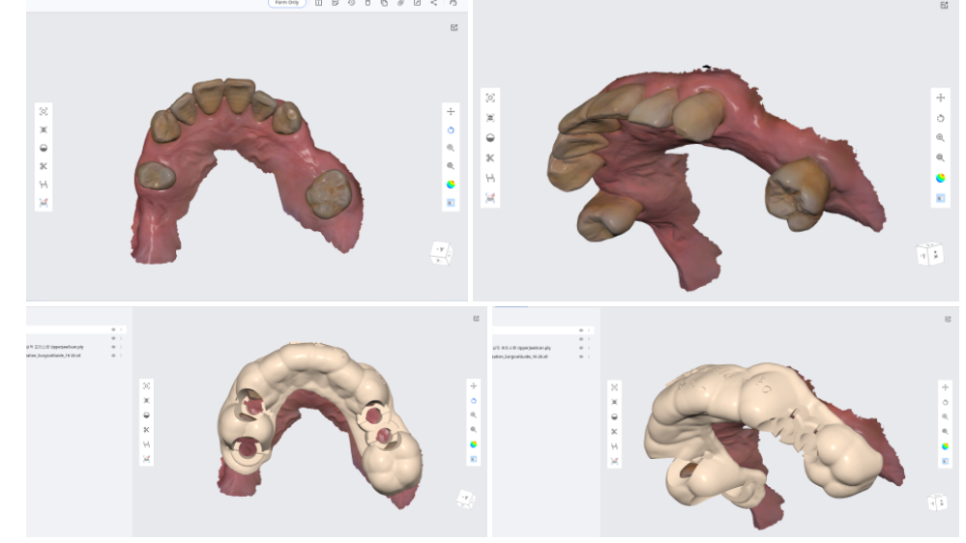The image size is (966, 543).
Task: Select the rotate tool in top-left viewer
Action: [450, 130]
